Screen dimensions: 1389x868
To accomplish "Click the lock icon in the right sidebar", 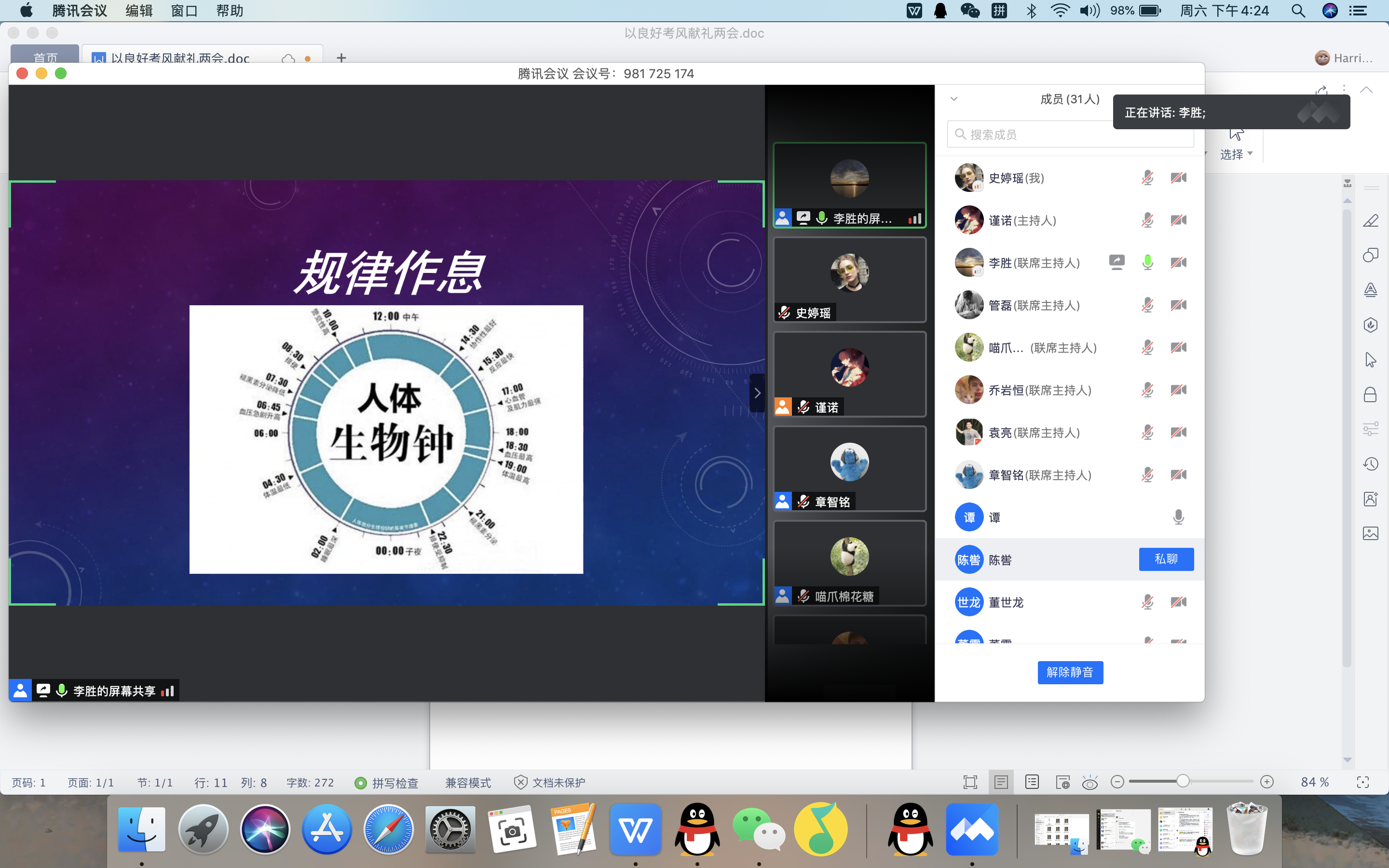I will [x=1370, y=394].
